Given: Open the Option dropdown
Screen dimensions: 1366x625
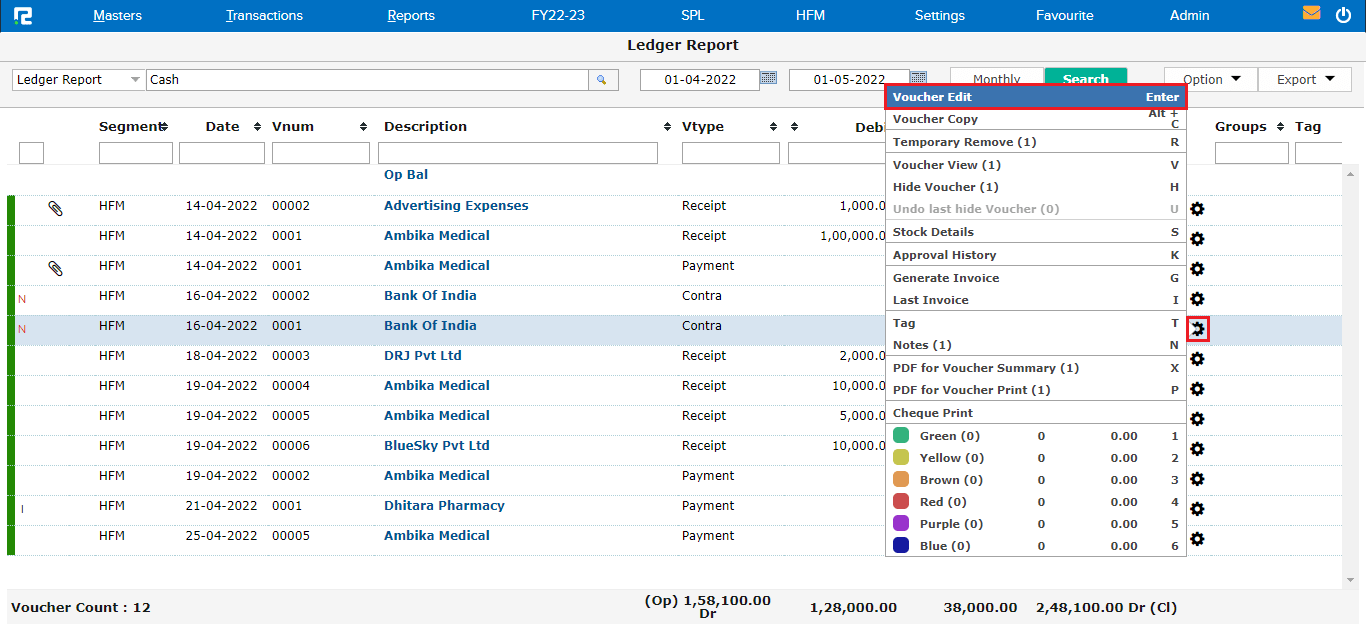Looking at the screenshot, I should click(1211, 80).
